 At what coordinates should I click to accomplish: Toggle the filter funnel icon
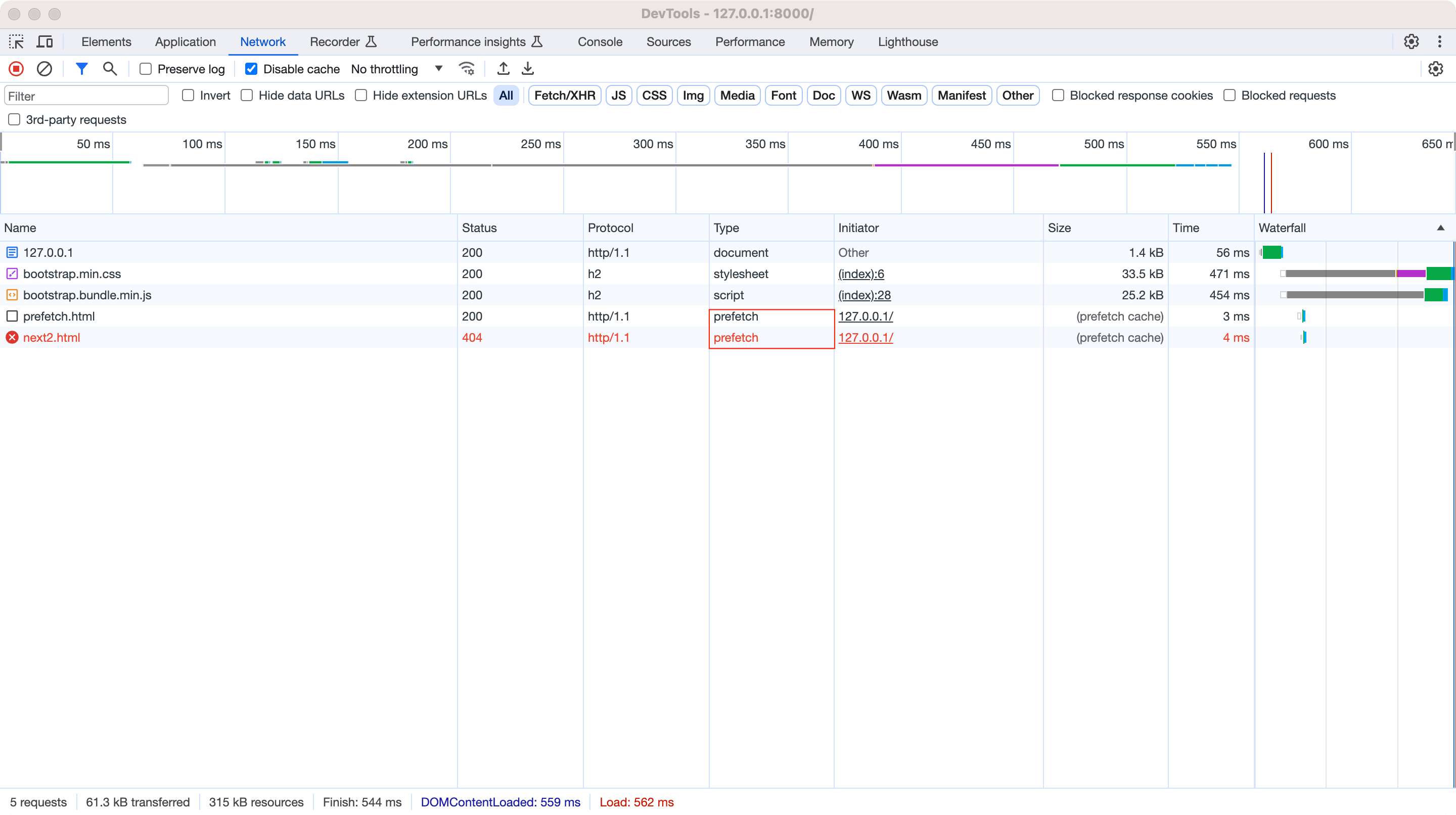click(x=82, y=69)
